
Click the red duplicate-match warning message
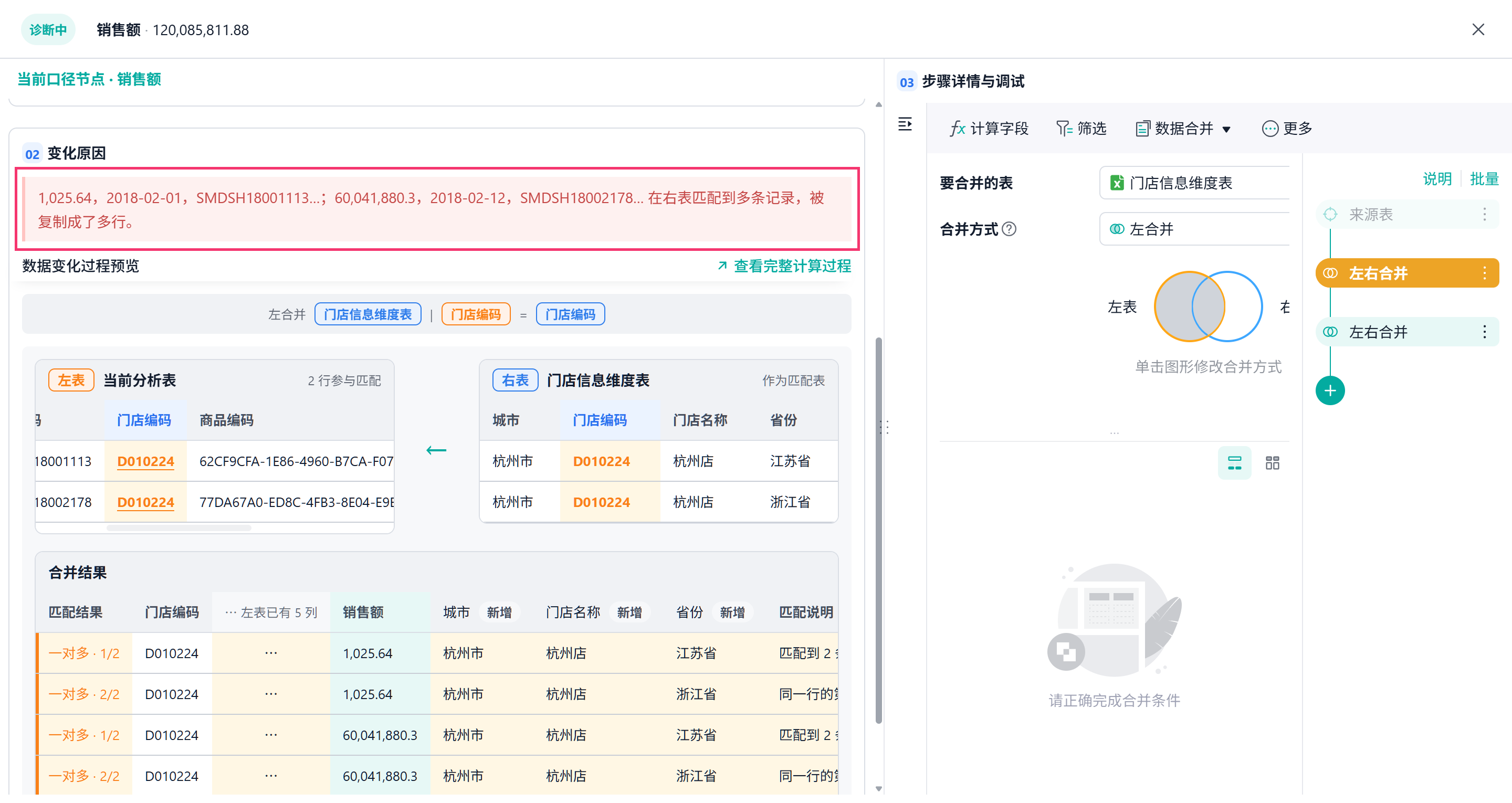[437, 209]
